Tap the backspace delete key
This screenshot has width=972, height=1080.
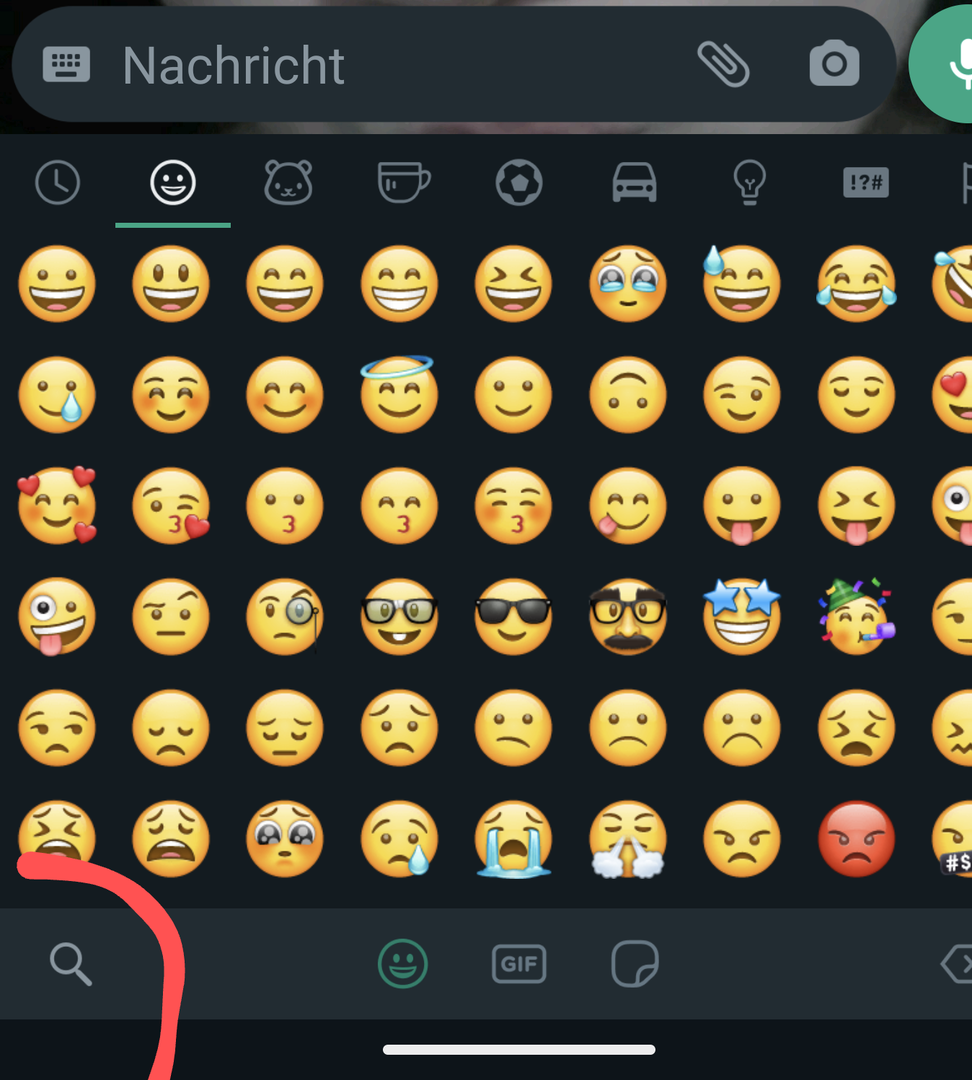956,964
